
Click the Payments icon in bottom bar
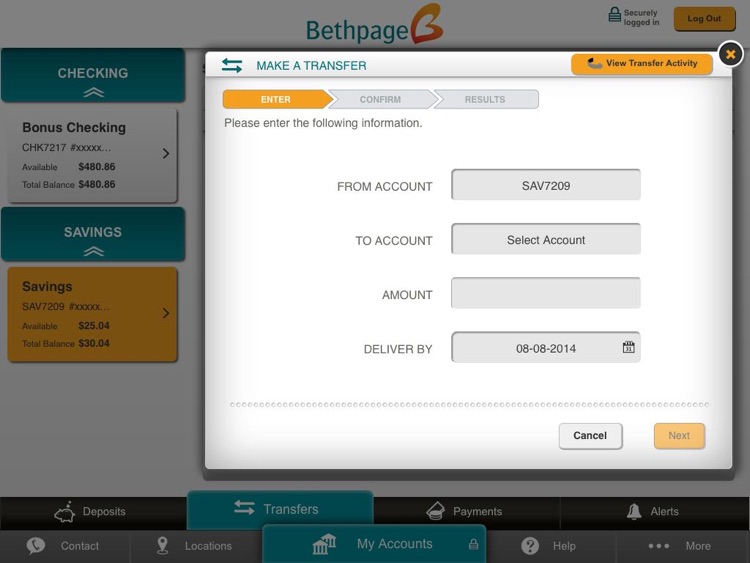click(435, 511)
